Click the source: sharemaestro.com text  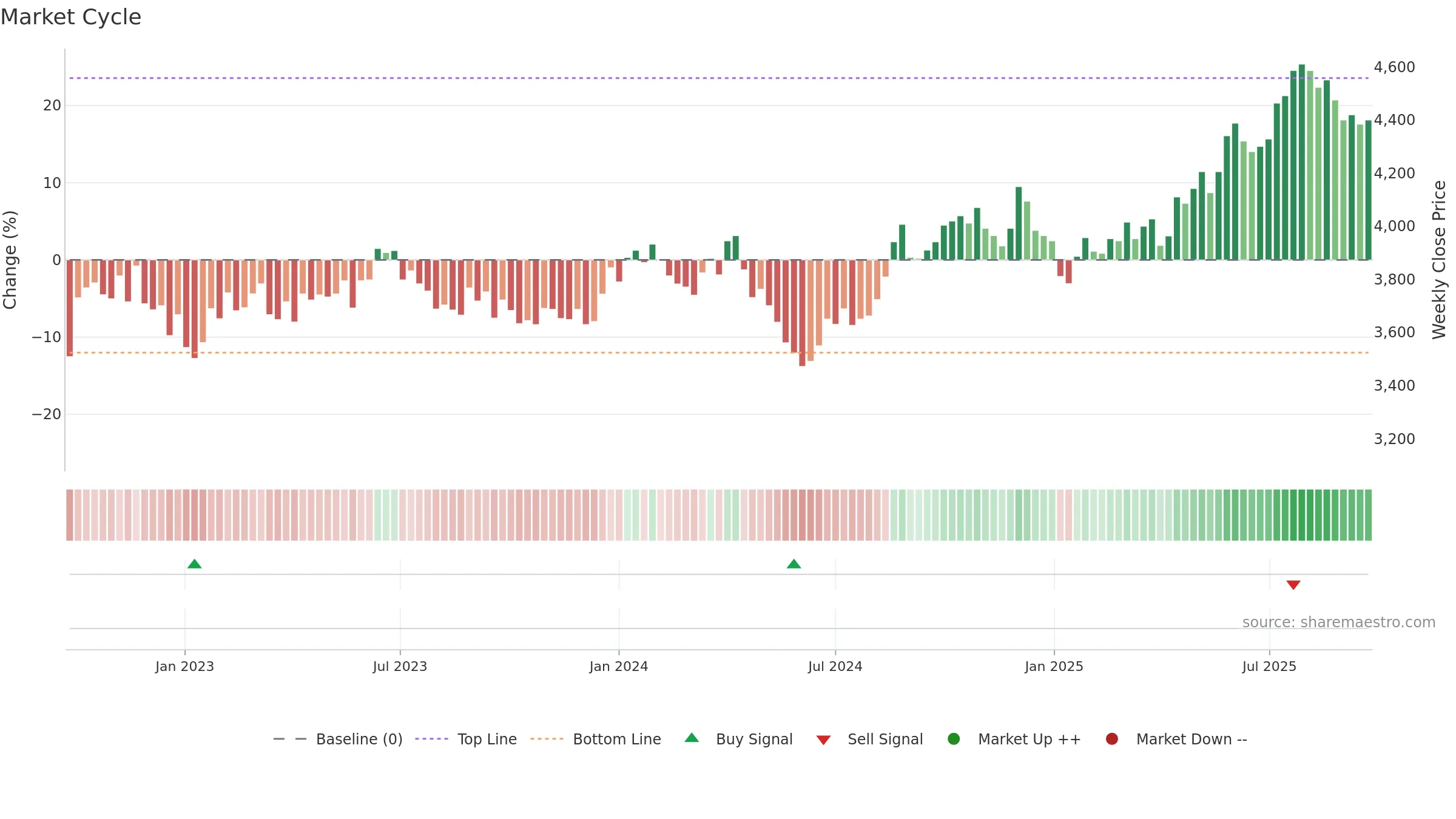pyautogui.click(x=1339, y=622)
